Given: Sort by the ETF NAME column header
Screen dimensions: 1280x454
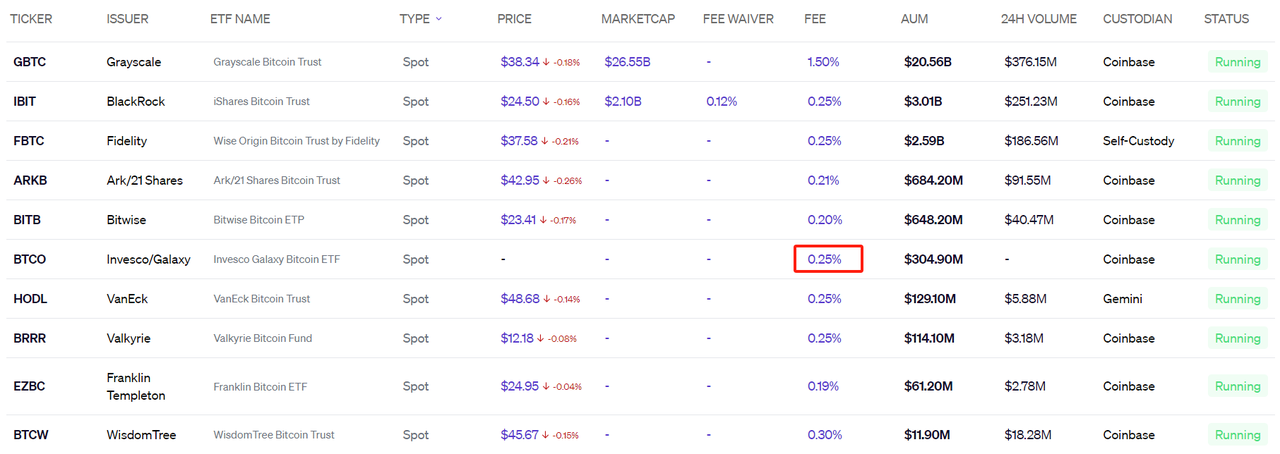Looking at the screenshot, I should [x=240, y=19].
